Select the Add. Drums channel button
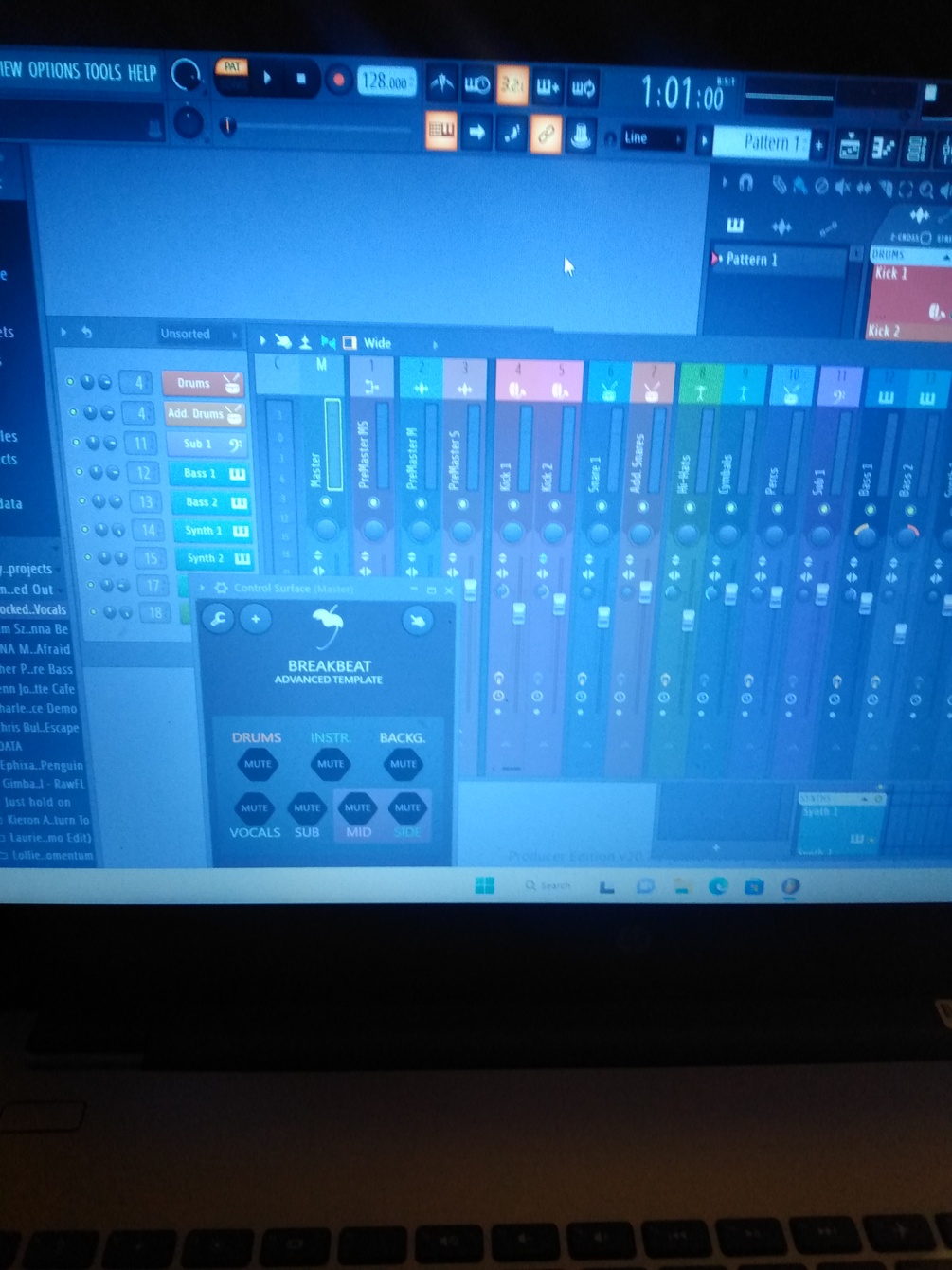 tap(205, 414)
